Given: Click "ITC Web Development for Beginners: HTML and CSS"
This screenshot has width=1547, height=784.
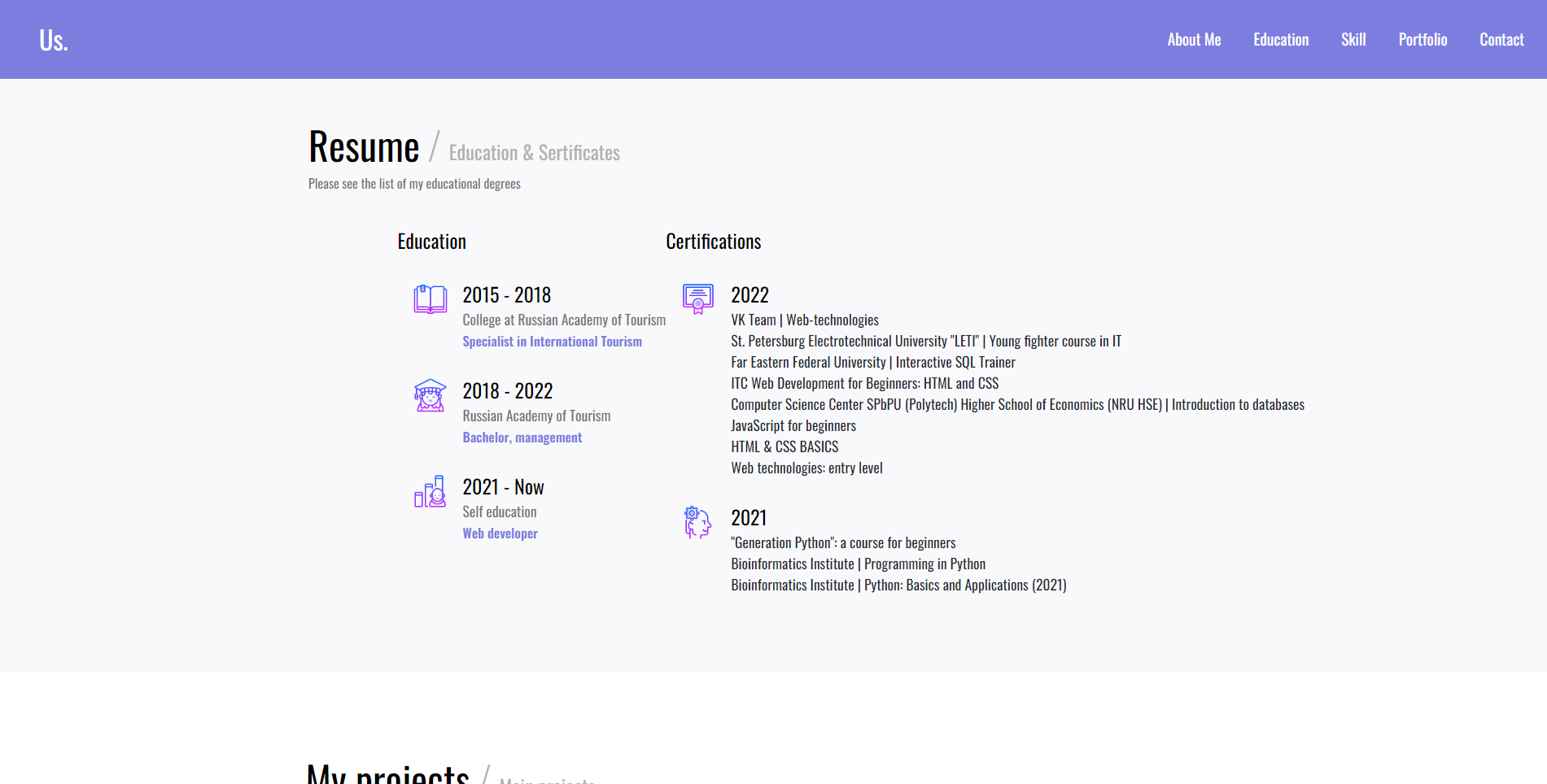Looking at the screenshot, I should click(864, 384).
